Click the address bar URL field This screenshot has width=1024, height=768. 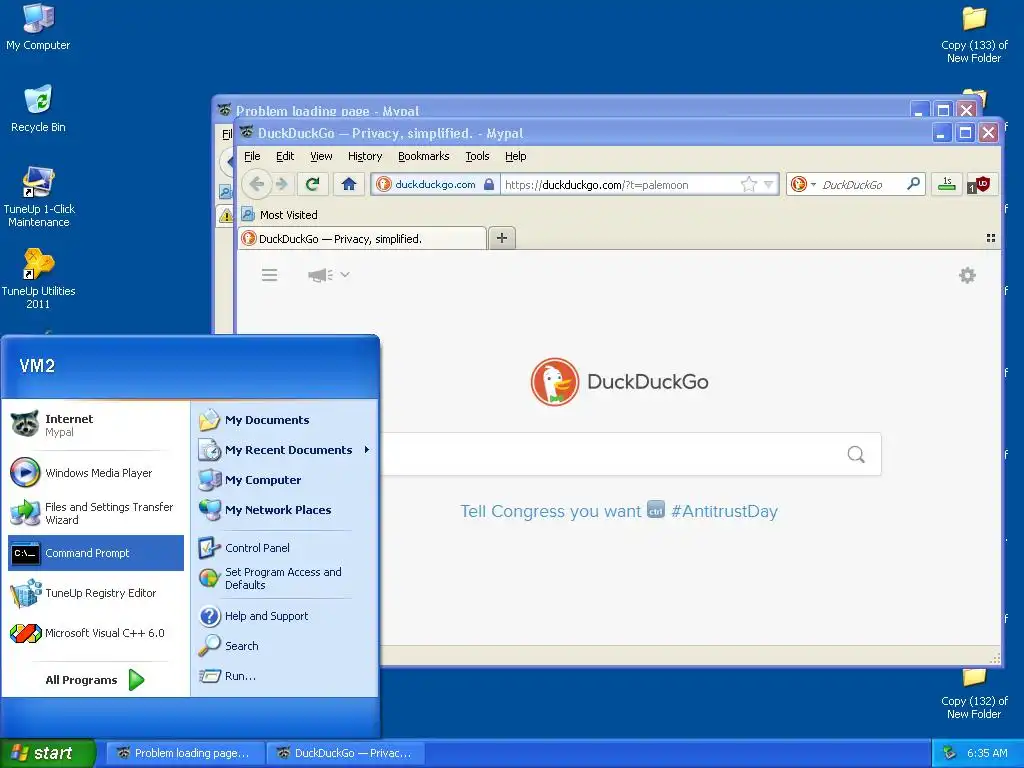[x=620, y=185]
